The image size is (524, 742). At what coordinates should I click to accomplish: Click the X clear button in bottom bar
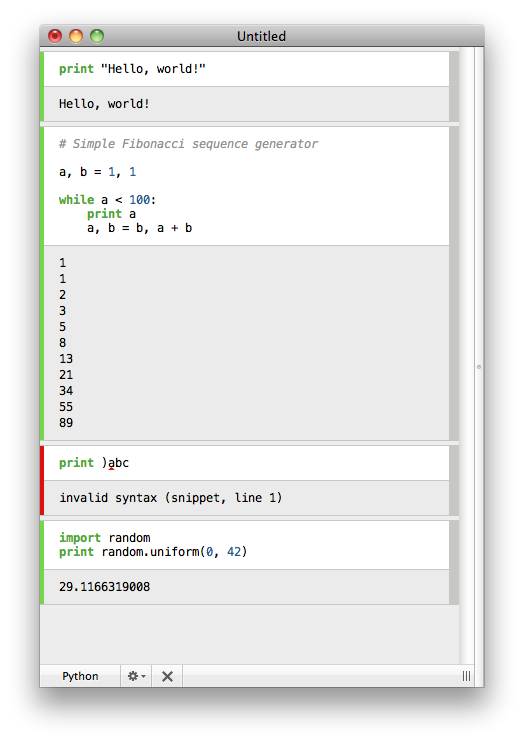[167, 676]
